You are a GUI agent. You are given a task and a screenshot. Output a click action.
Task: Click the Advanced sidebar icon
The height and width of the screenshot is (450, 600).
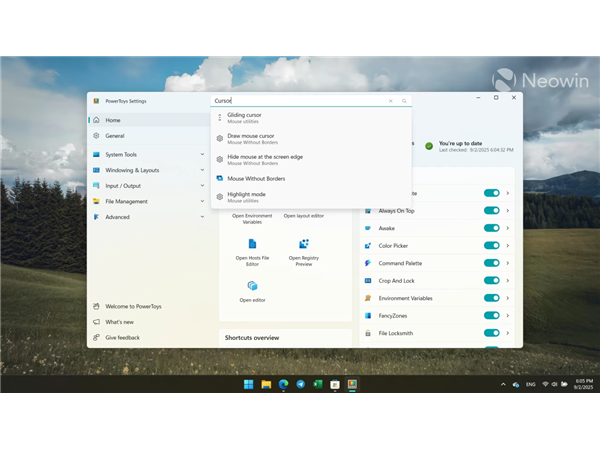96,217
